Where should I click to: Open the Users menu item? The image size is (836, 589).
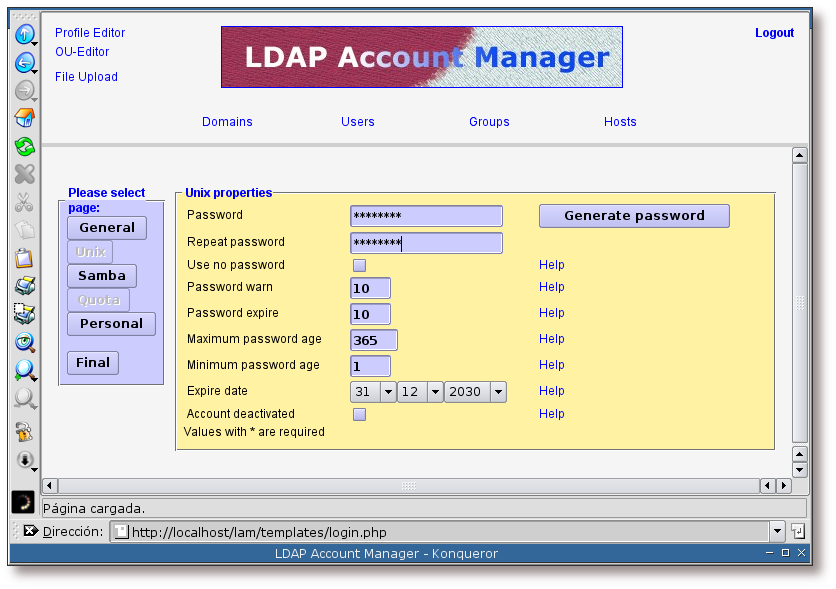click(x=357, y=122)
